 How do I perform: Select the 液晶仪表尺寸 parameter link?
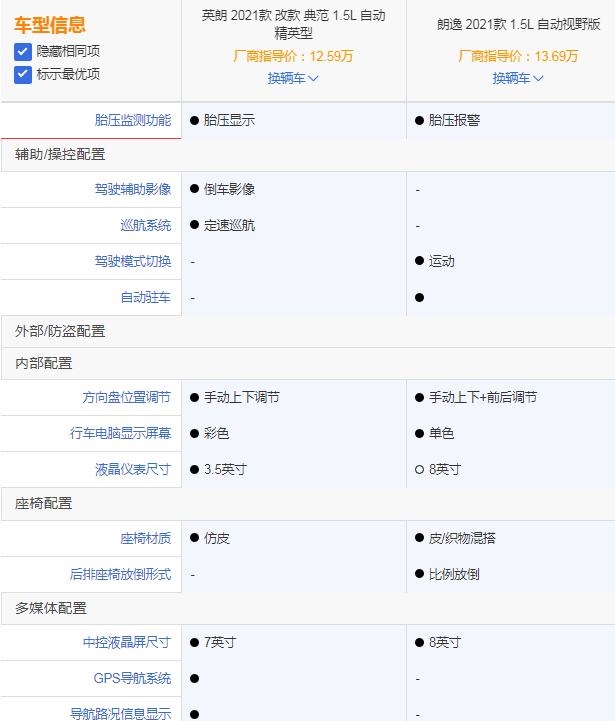133,469
